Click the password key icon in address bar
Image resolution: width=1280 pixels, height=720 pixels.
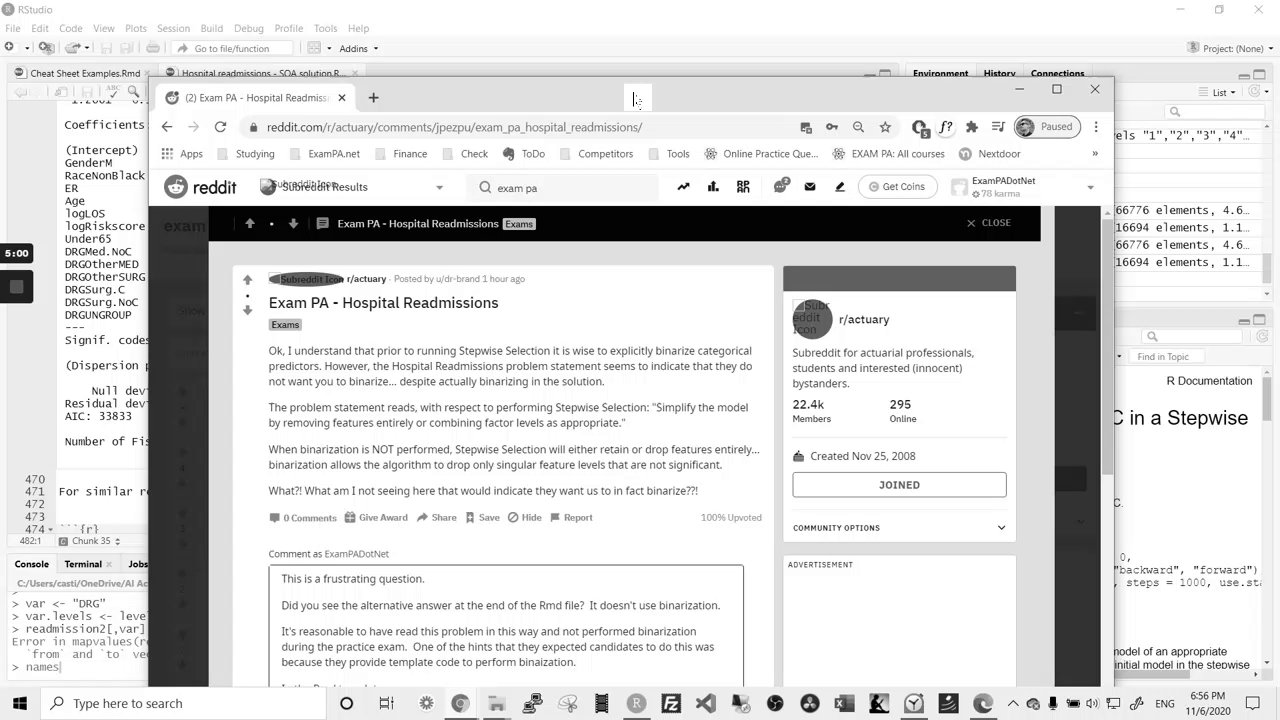click(832, 127)
